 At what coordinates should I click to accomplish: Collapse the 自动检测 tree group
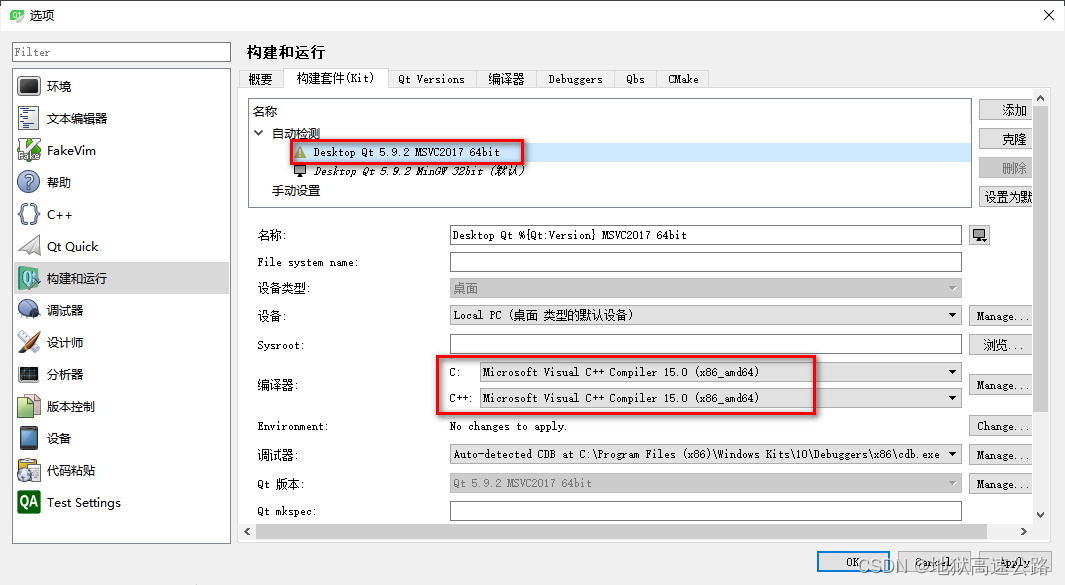259,133
